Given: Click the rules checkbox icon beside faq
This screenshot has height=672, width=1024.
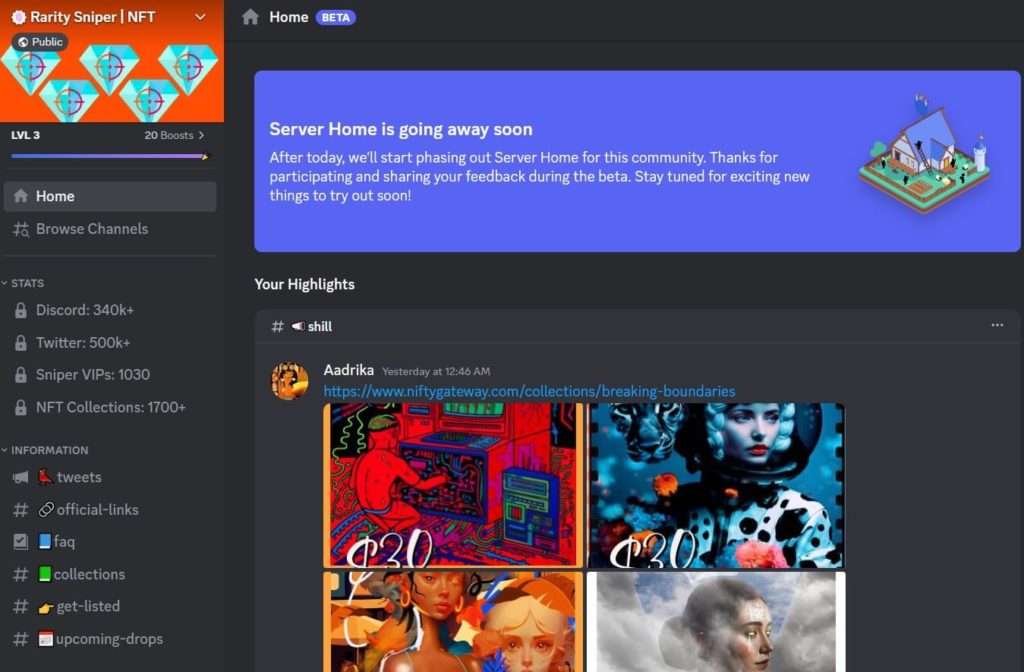Looking at the screenshot, I should [x=21, y=541].
